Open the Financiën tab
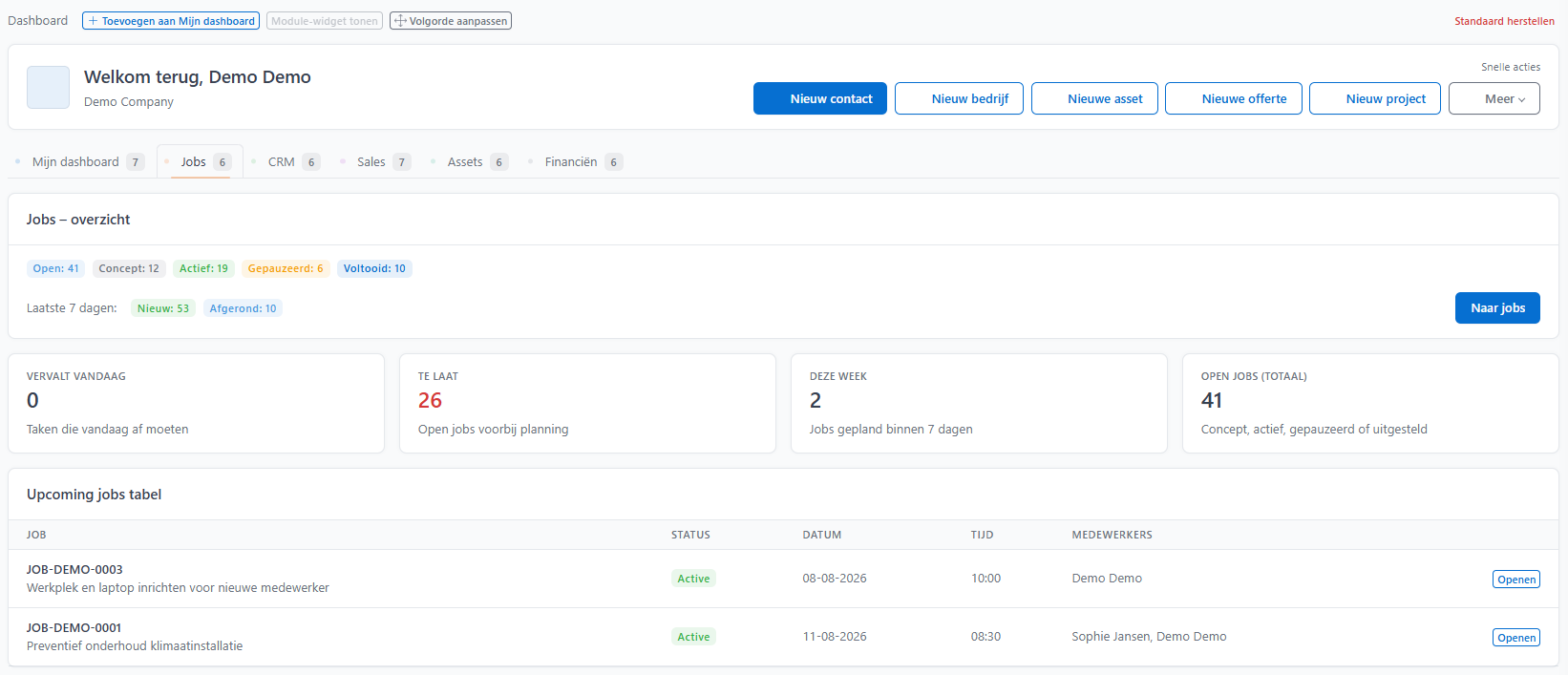 (x=576, y=162)
